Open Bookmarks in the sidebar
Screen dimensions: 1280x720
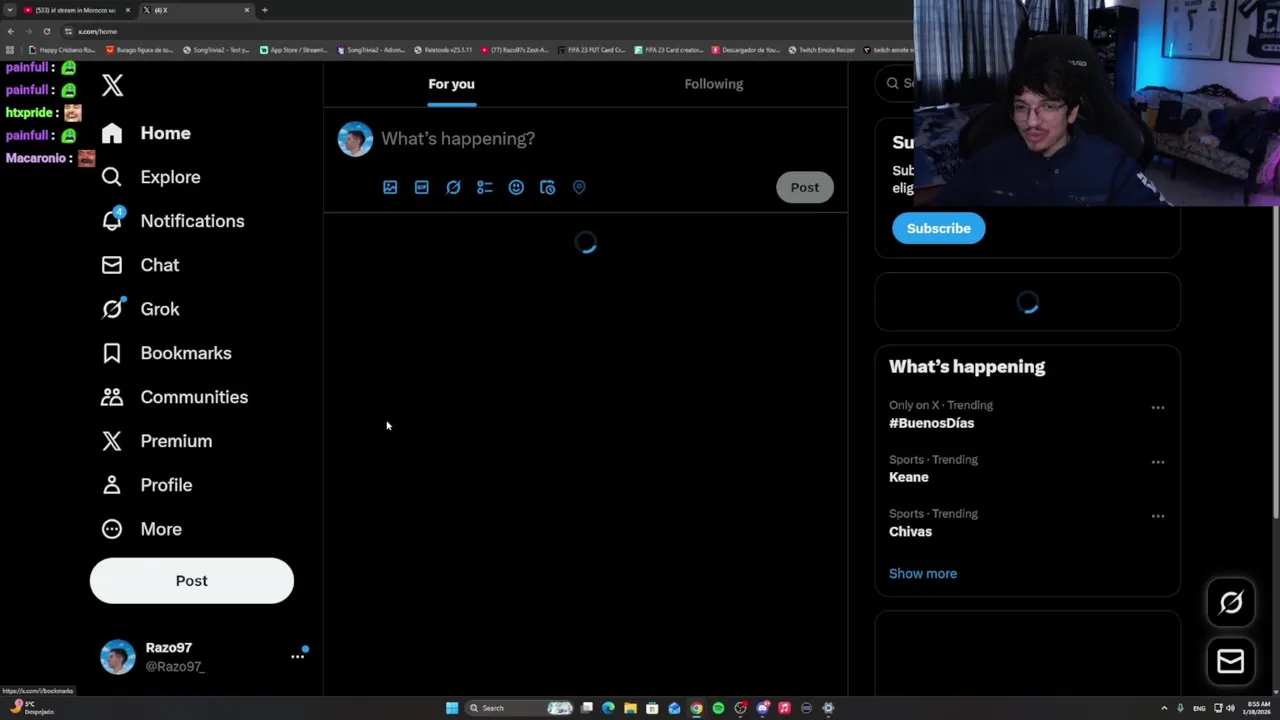click(x=166, y=353)
